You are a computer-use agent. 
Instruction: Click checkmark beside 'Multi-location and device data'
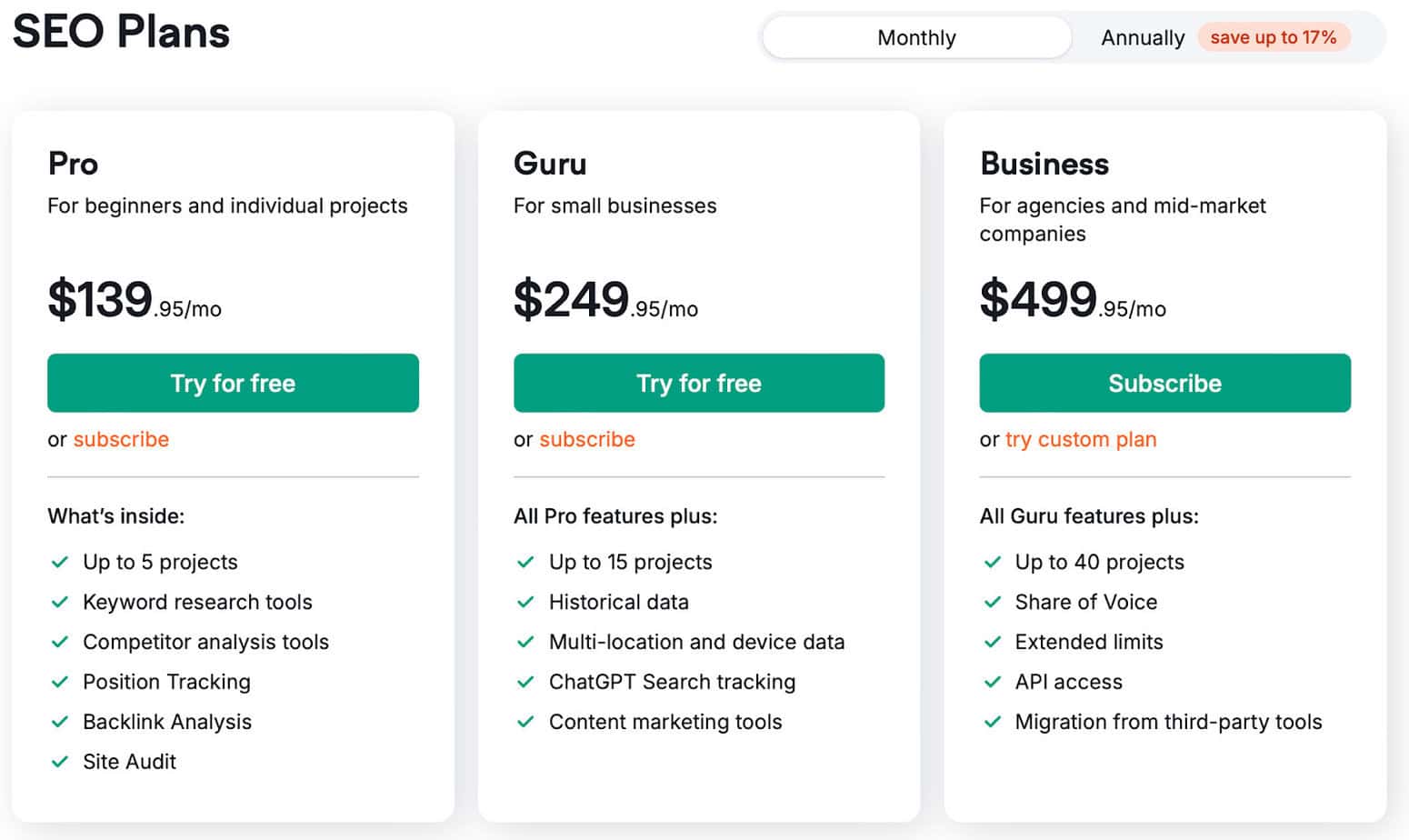[x=525, y=642]
